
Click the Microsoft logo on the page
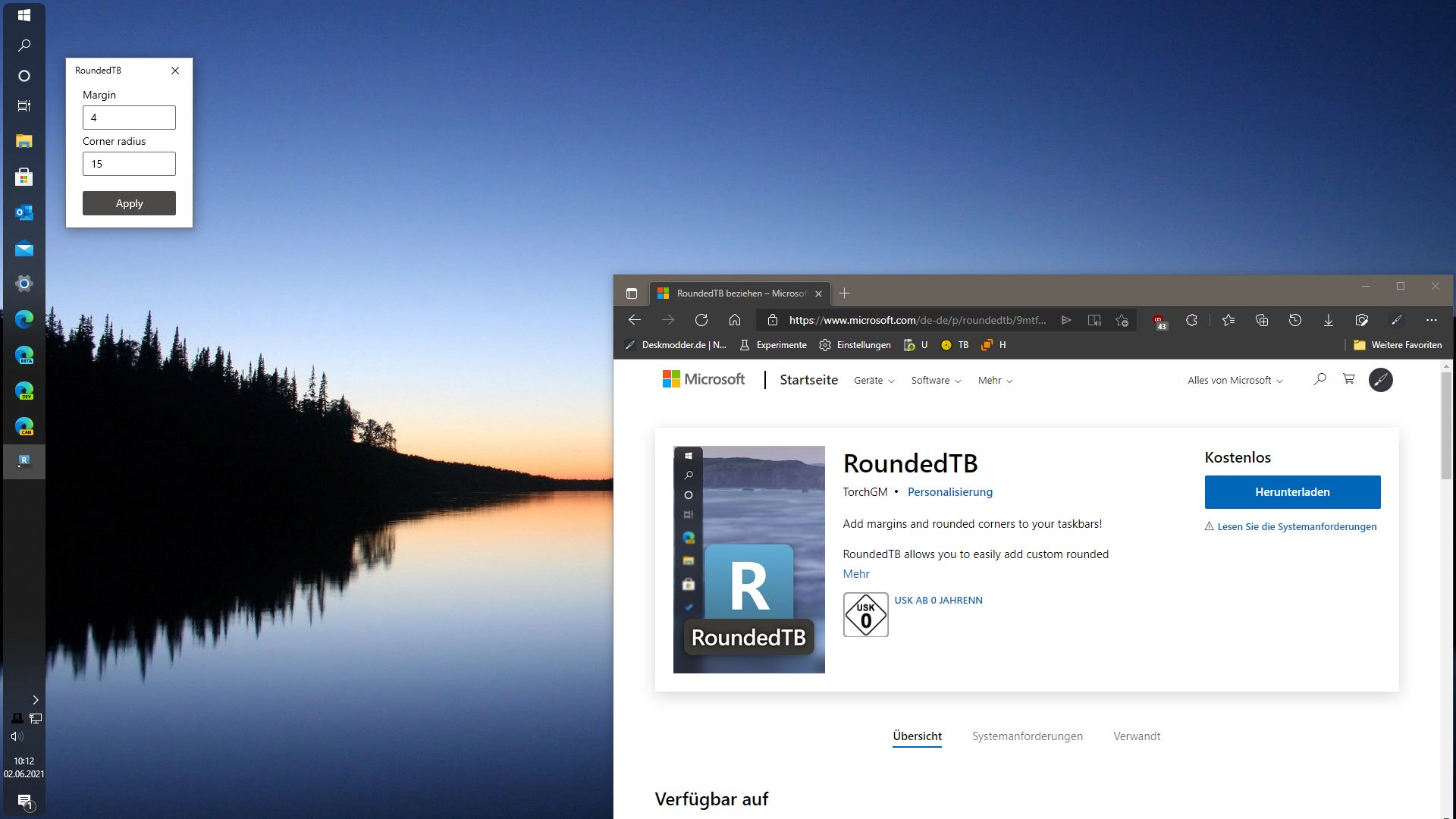(x=704, y=379)
